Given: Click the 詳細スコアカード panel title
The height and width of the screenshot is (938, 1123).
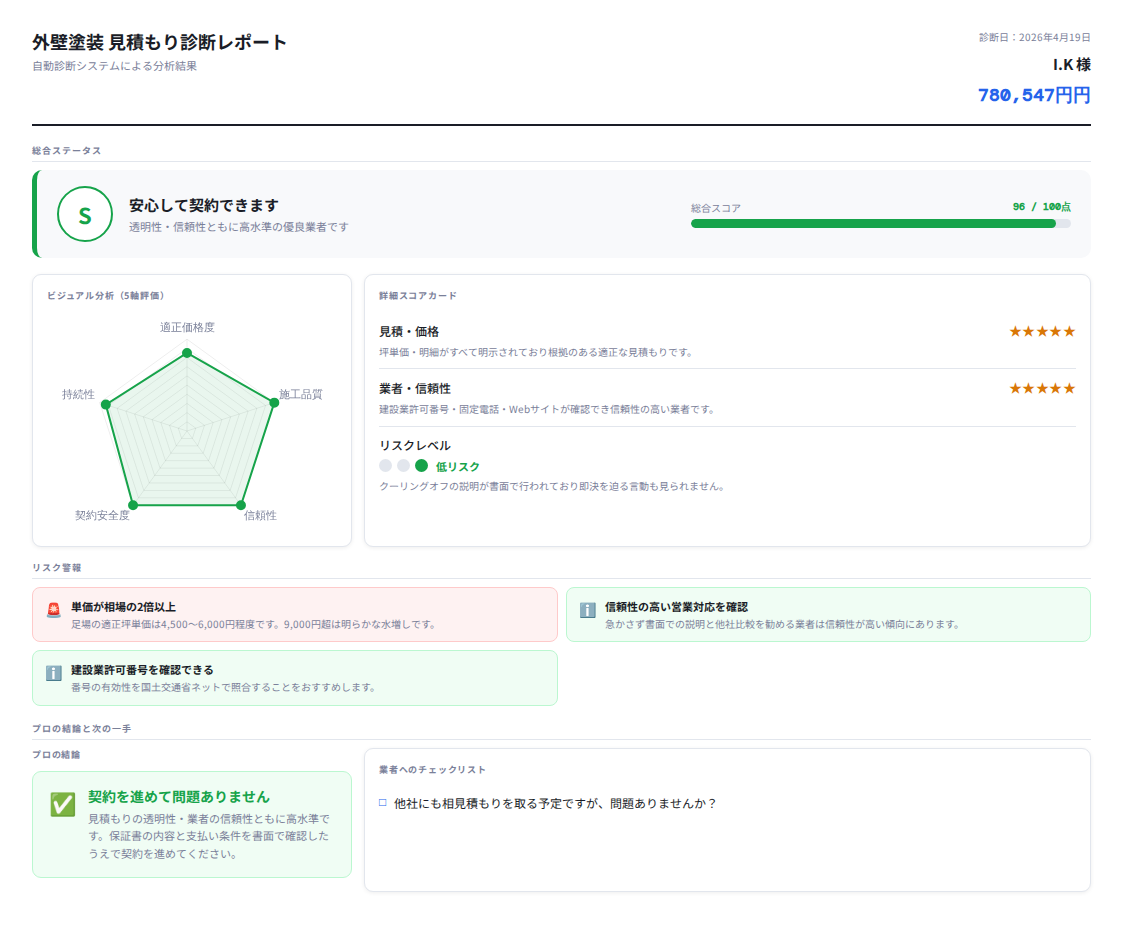Looking at the screenshot, I should point(418,296).
